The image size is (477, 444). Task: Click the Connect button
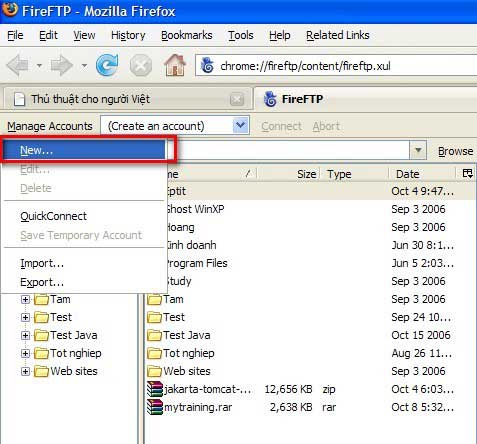click(x=282, y=126)
